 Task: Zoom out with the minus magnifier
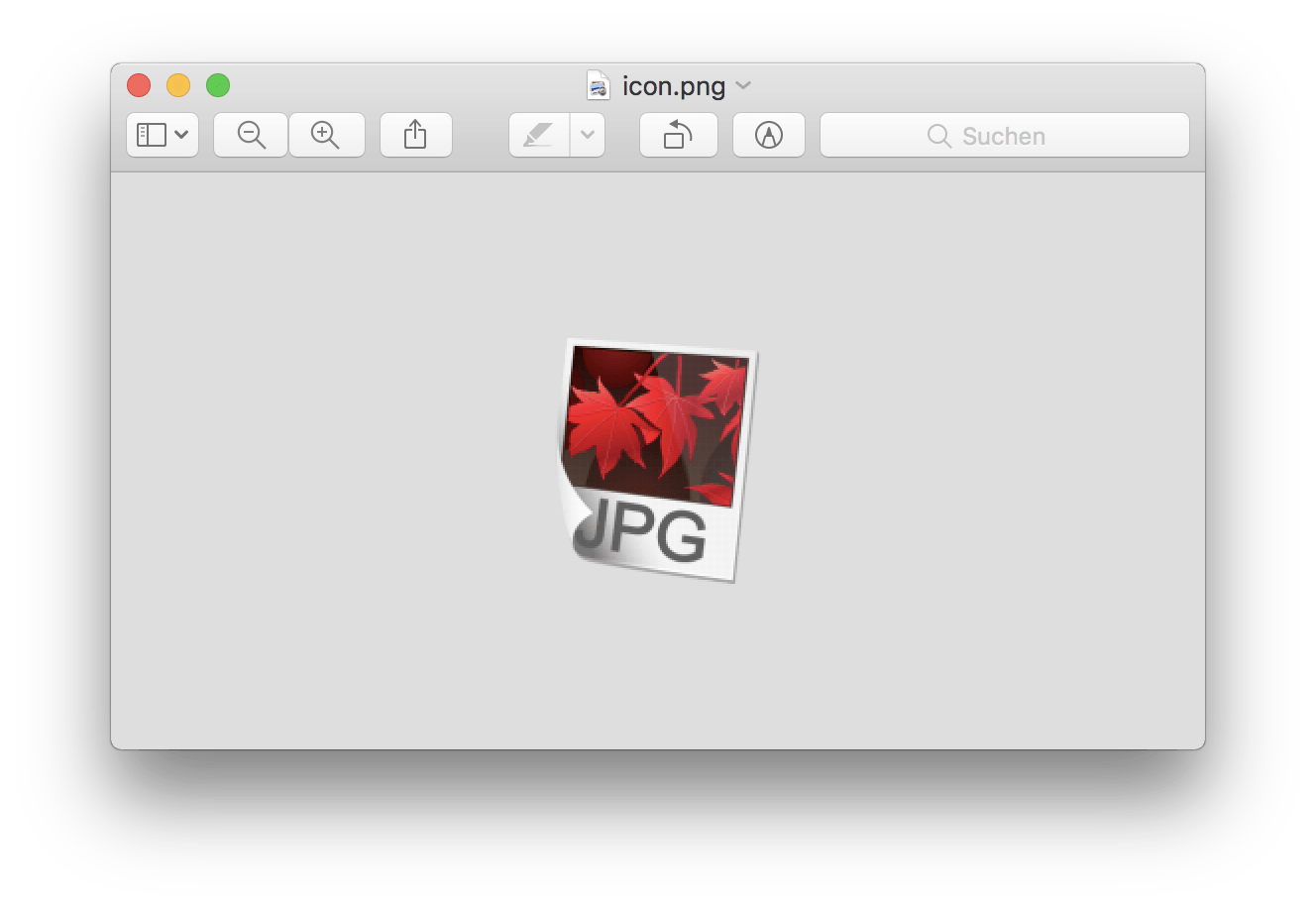pos(251,135)
